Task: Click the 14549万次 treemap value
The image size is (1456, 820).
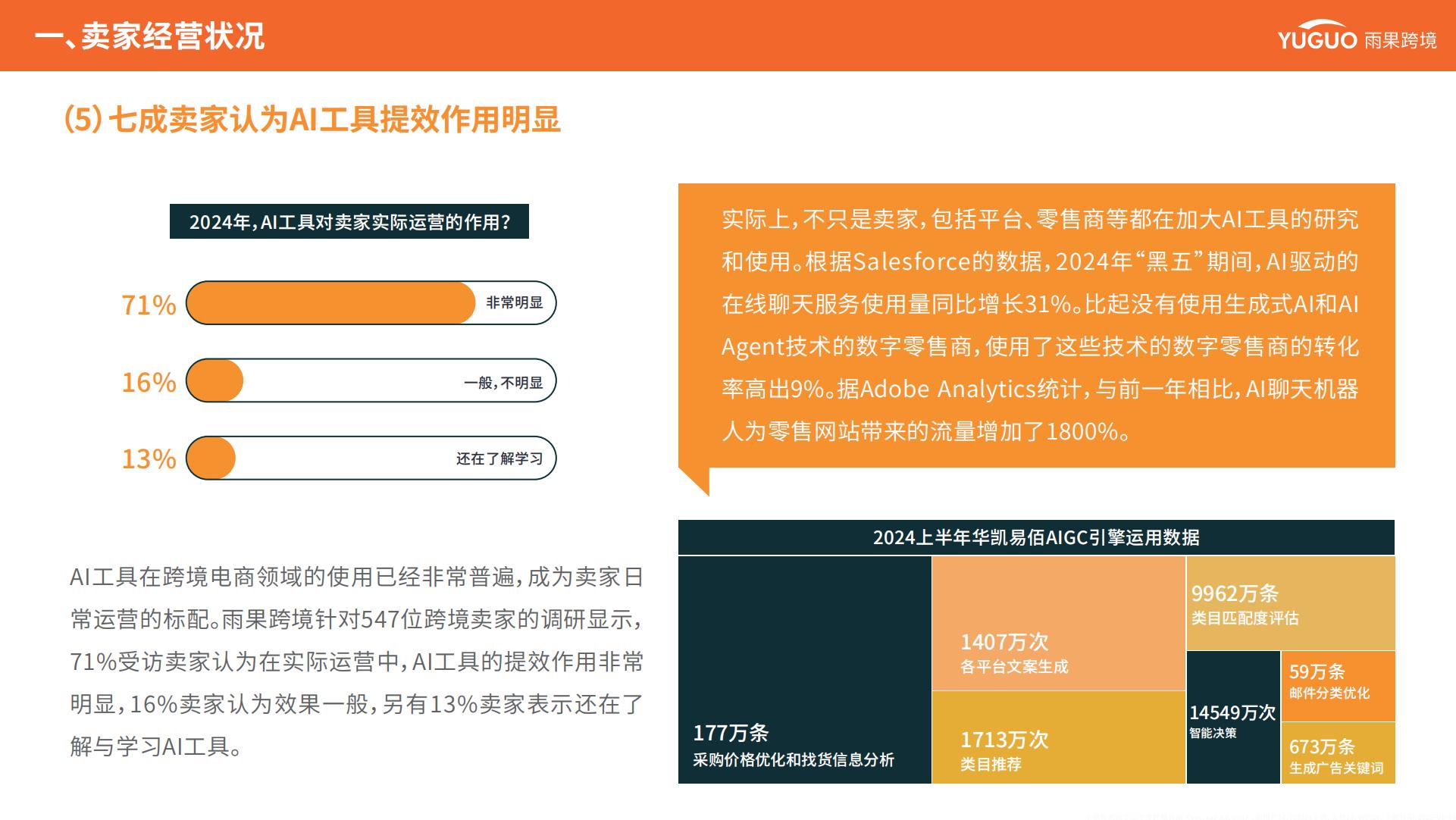Action: pos(1232,713)
